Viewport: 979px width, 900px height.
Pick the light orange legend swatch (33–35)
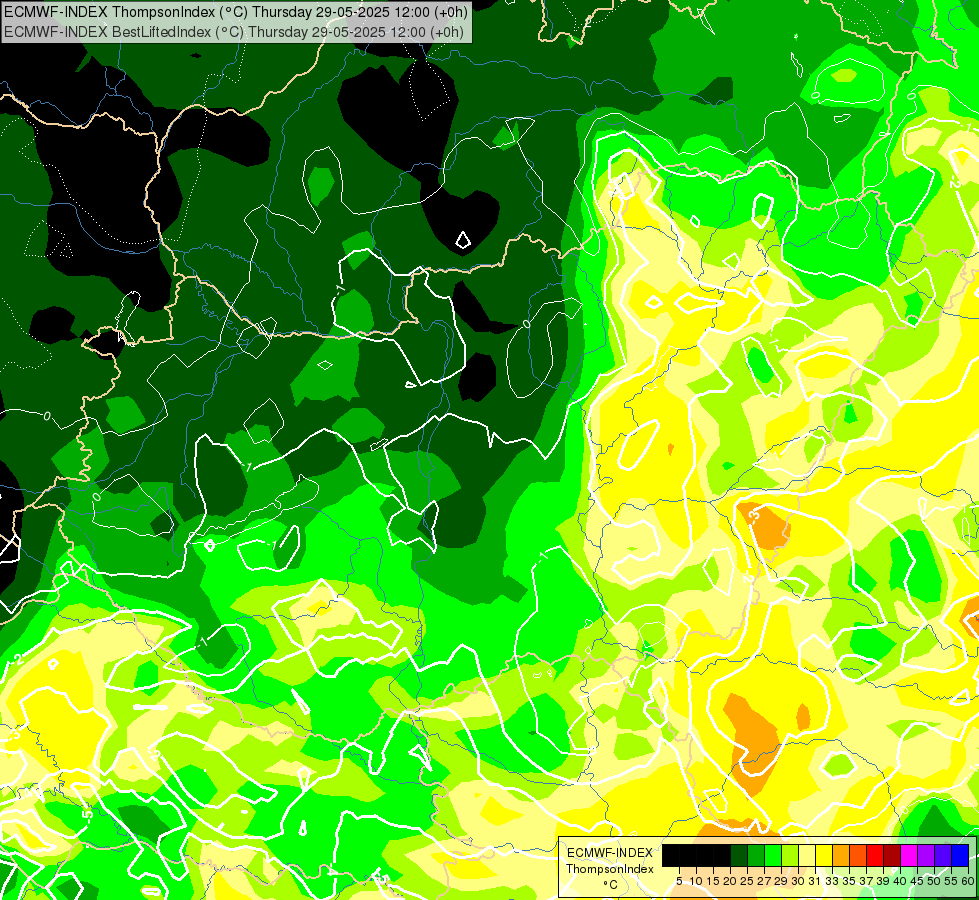point(842,855)
